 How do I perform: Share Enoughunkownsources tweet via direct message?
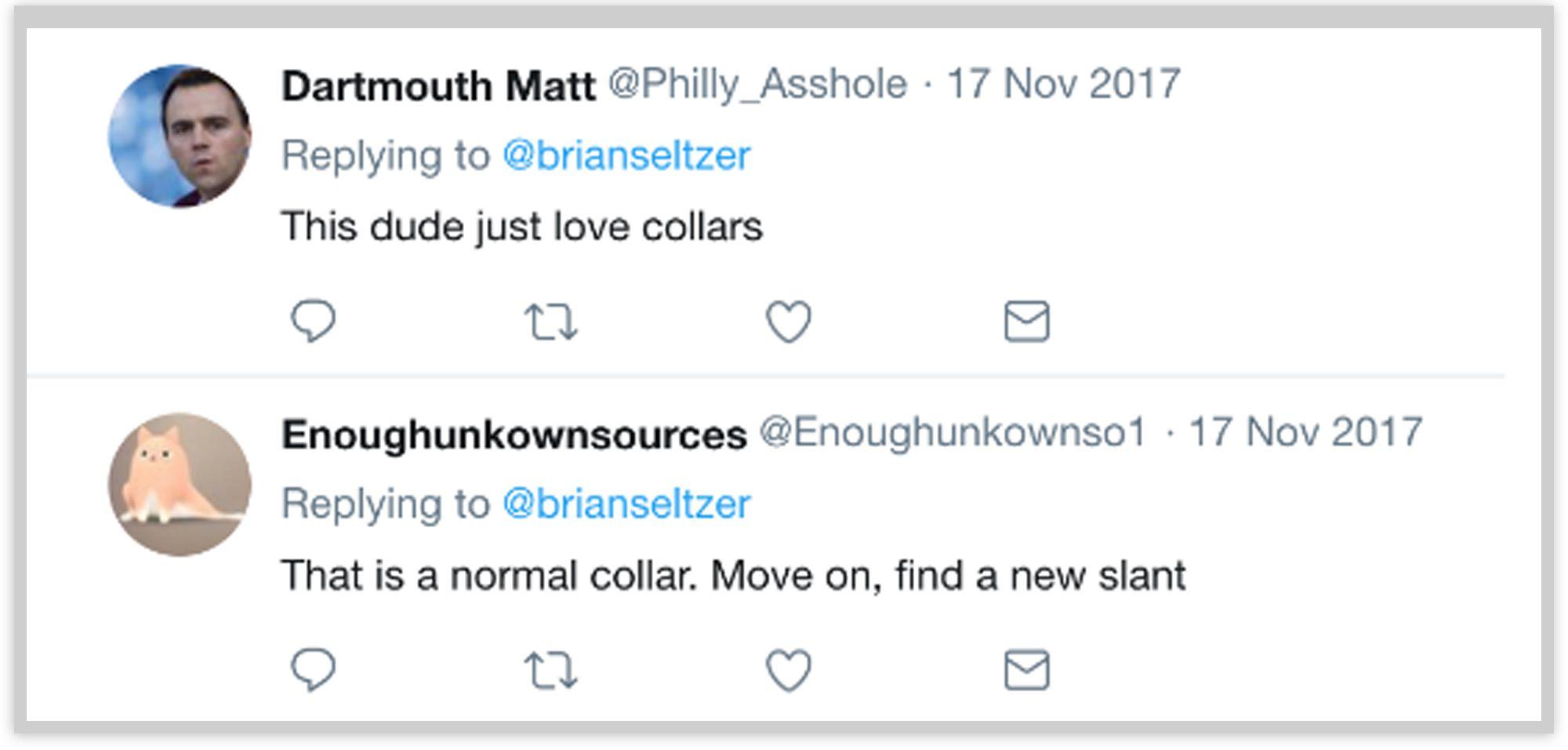click(1026, 671)
